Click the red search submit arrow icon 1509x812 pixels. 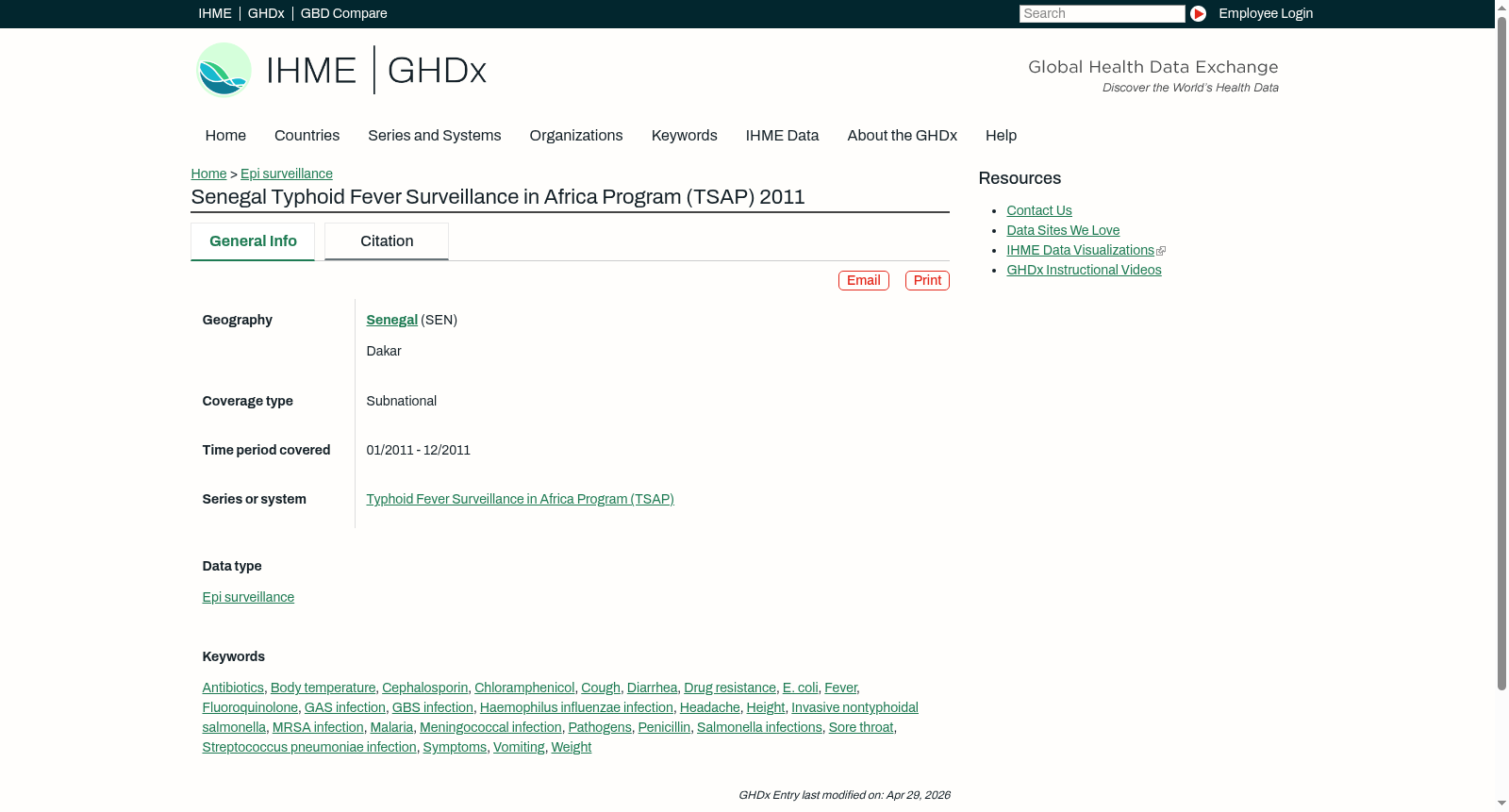coord(1198,13)
